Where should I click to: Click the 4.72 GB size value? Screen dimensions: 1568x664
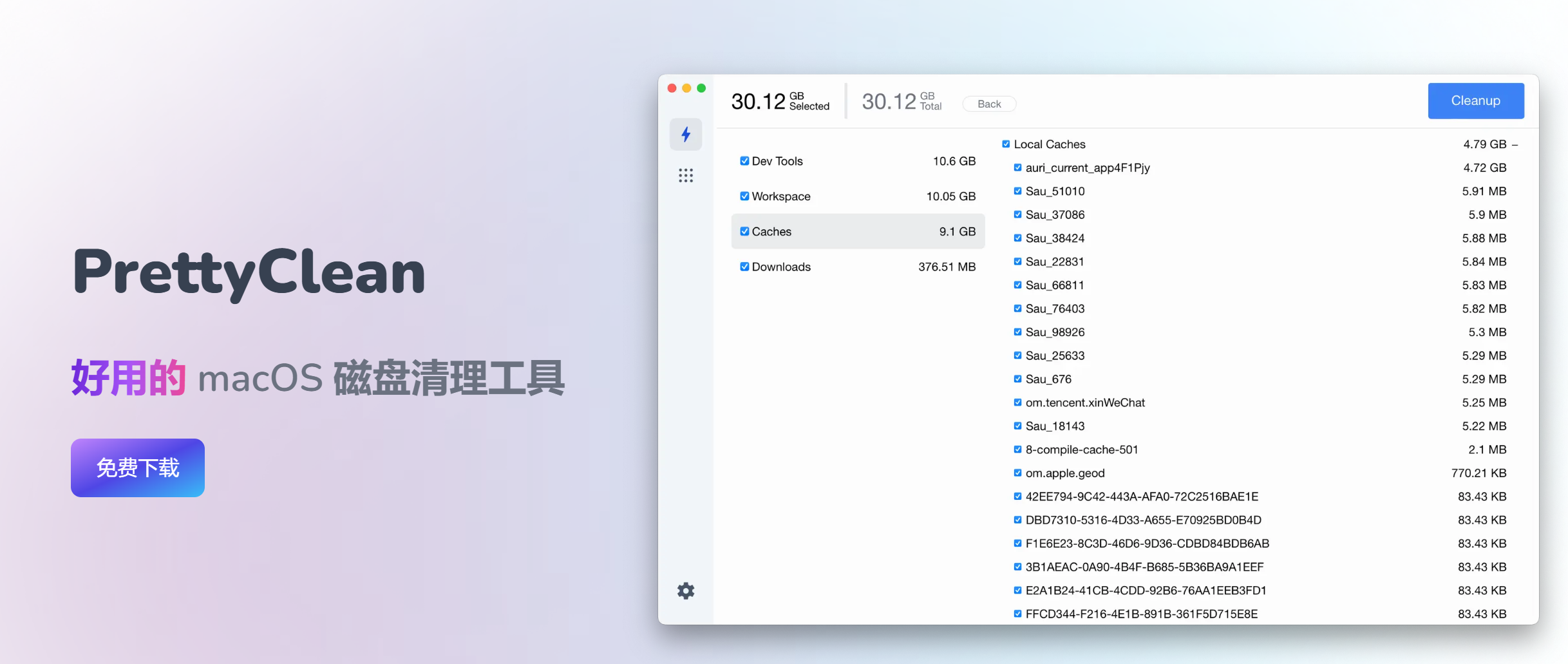[1484, 167]
